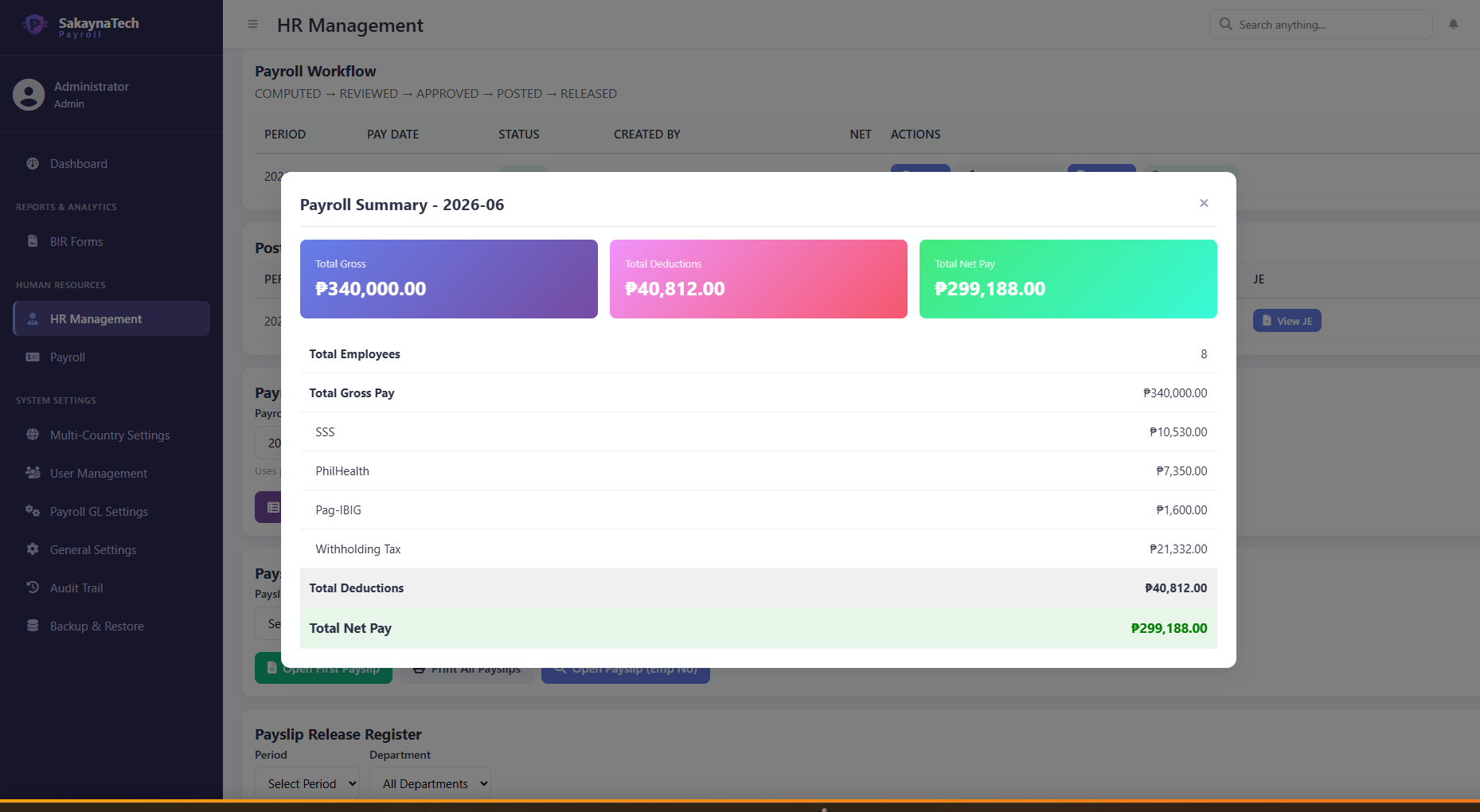This screenshot has height=812, width=1480.
Task: Expand the Select Period dropdown
Action: tap(307, 783)
